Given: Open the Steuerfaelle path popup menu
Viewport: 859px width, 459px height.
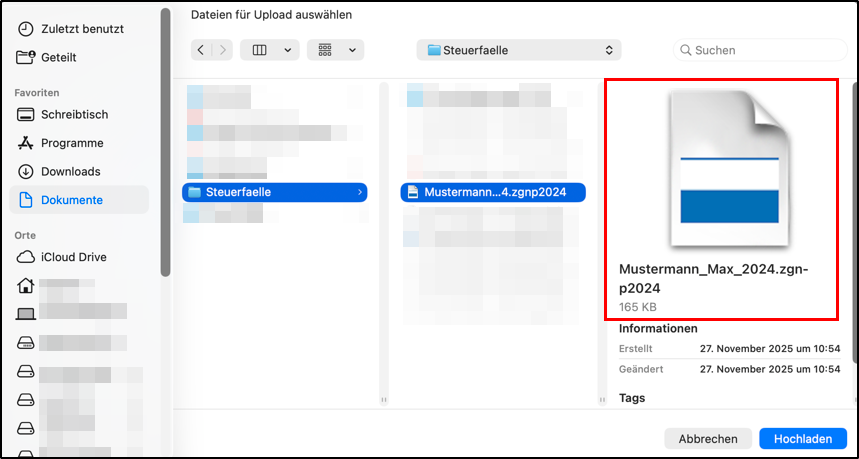Looking at the screenshot, I should tap(519, 50).
